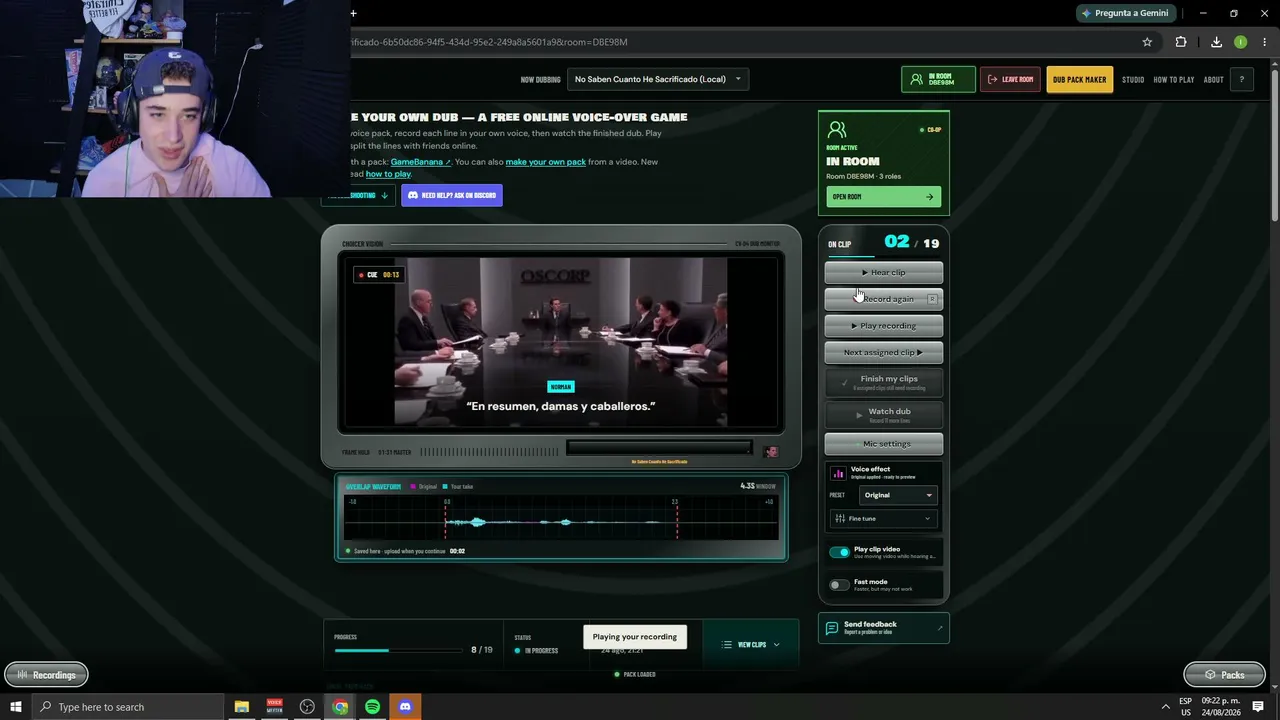Open the 'how to play' text link
The width and height of the screenshot is (1280, 720).
coord(388,174)
